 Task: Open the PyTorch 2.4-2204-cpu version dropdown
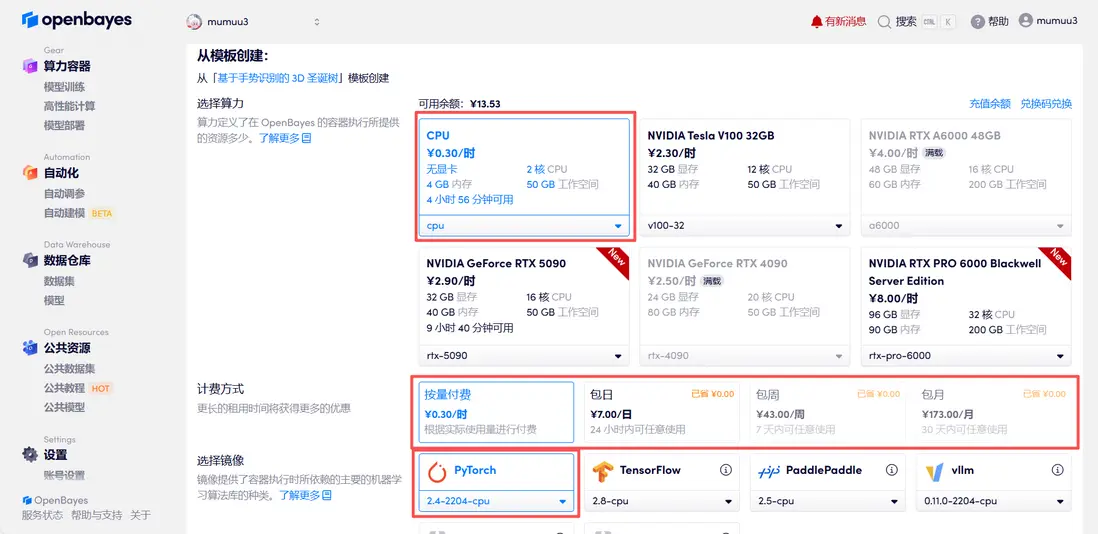496,501
